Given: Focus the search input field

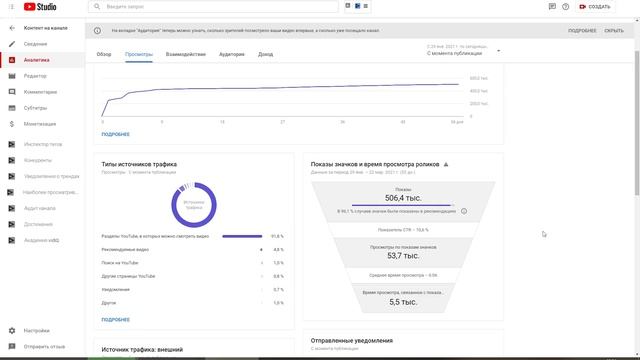Looking at the screenshot, I should [220, 7].
